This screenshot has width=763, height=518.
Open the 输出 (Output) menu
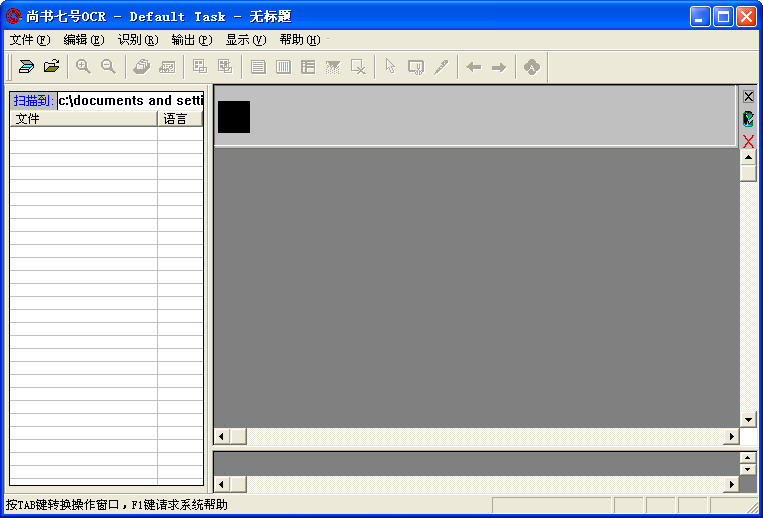click(191, 40)
